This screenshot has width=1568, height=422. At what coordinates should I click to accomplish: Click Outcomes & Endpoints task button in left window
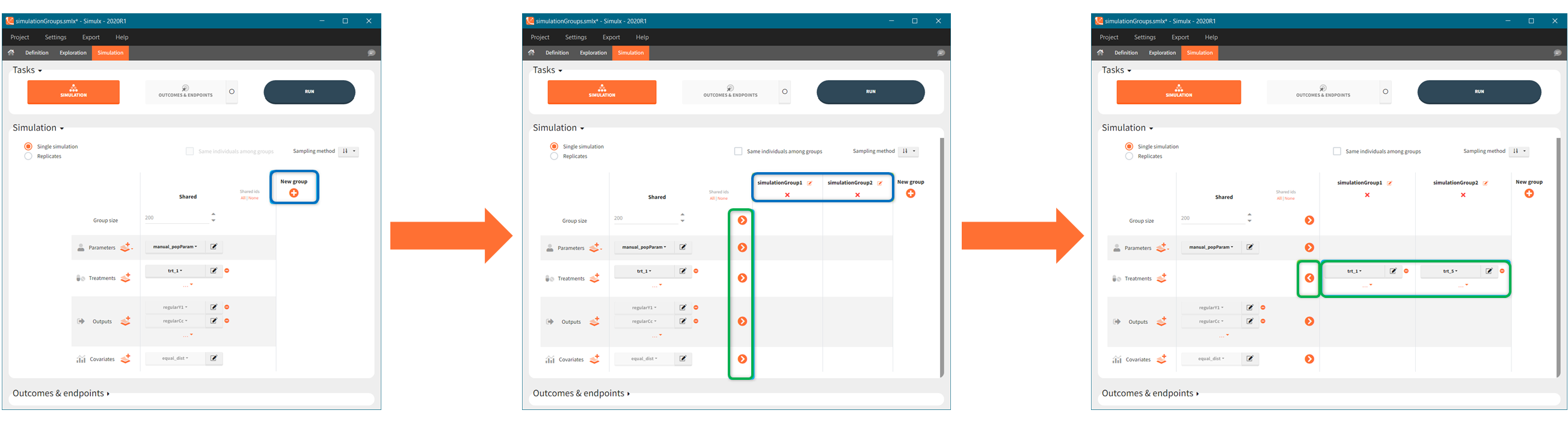186,92
